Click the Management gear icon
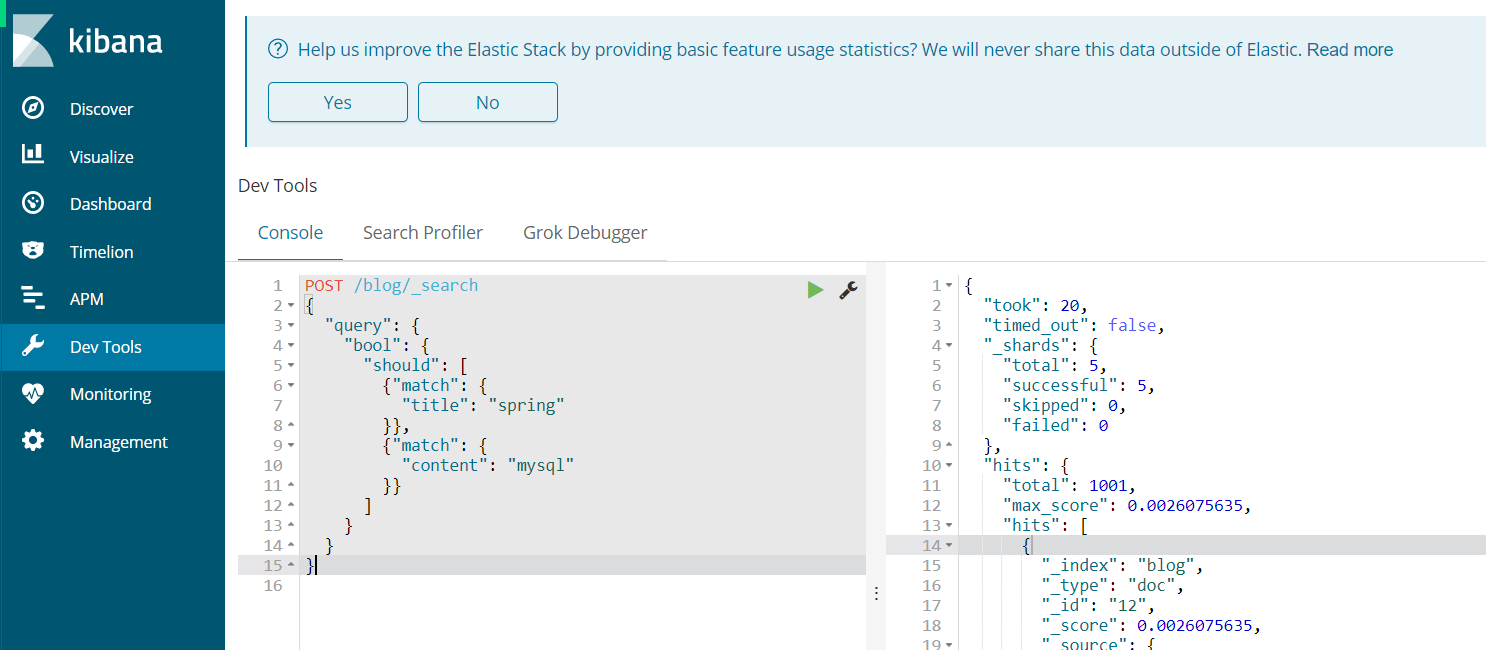 pyautogui.click(x=33, y=441)
